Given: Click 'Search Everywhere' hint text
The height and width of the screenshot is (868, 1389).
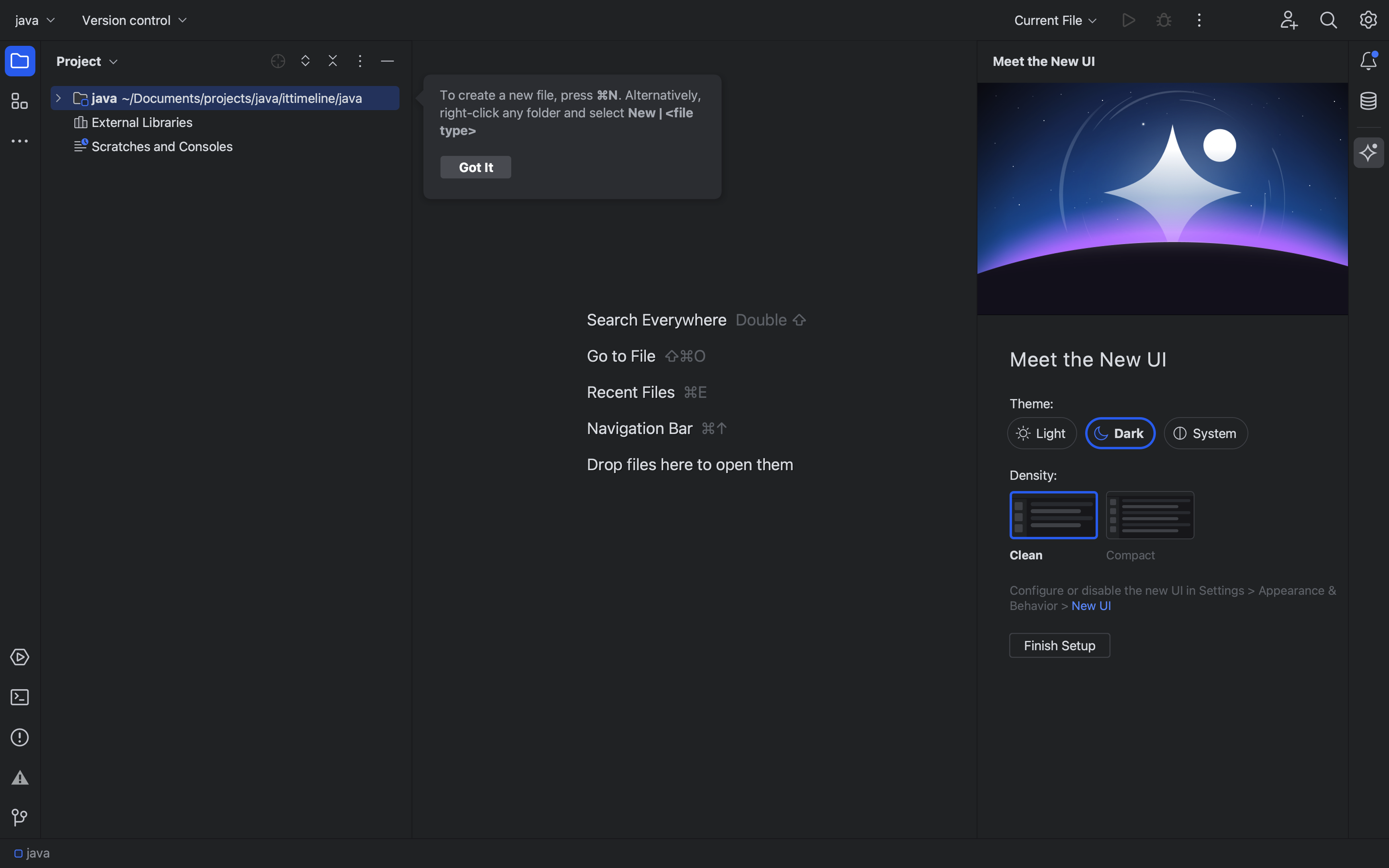Looking at the screenshot, I should (x=657, y=320).
